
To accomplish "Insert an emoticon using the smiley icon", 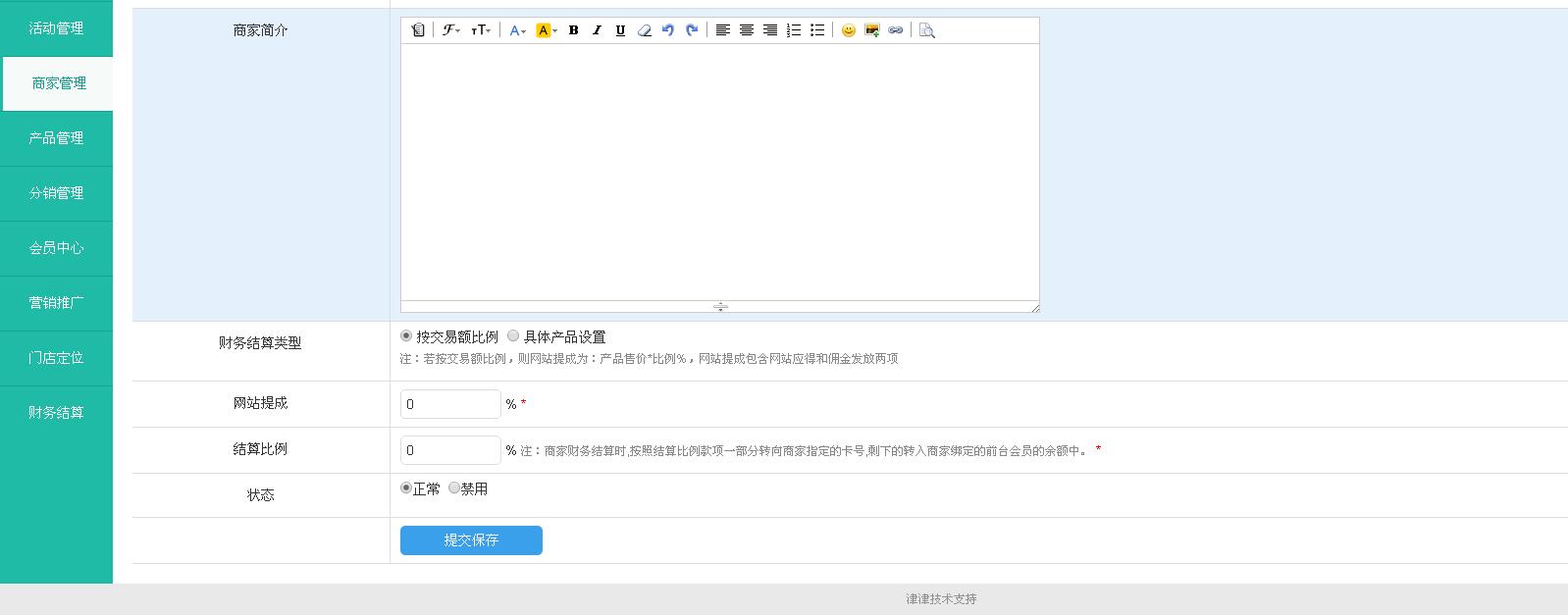I will coord(849,30).
